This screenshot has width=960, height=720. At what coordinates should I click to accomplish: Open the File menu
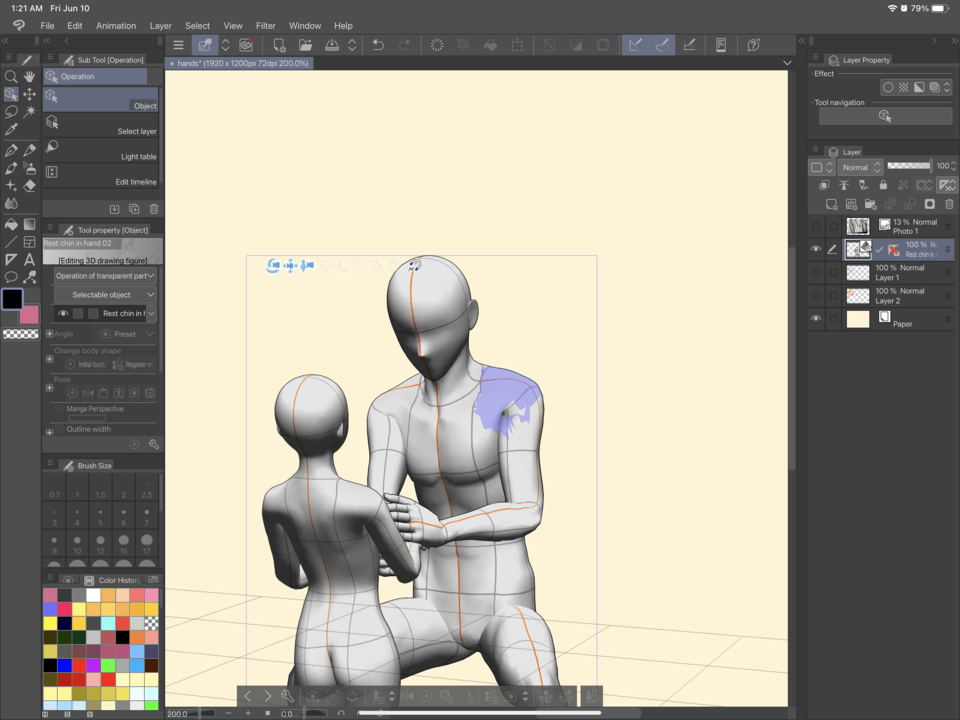[x=47, y=26]
